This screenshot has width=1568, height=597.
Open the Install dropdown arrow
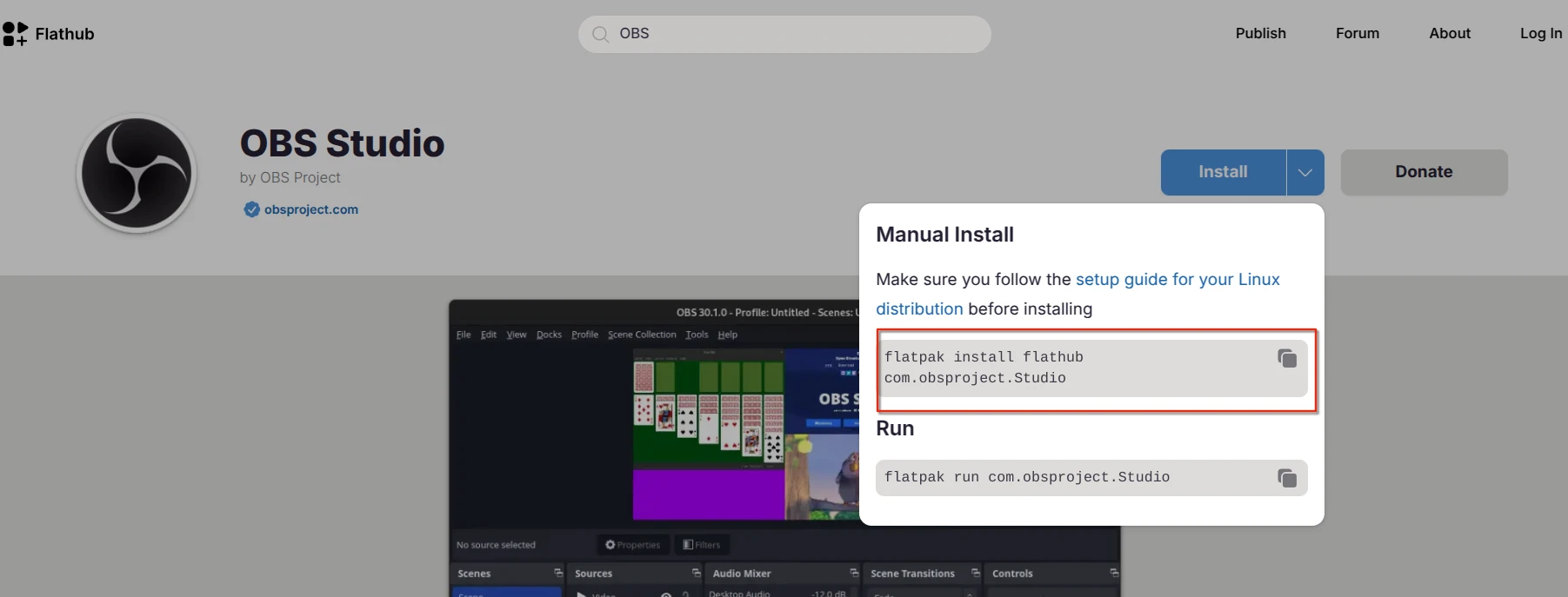pos(1305,172)
